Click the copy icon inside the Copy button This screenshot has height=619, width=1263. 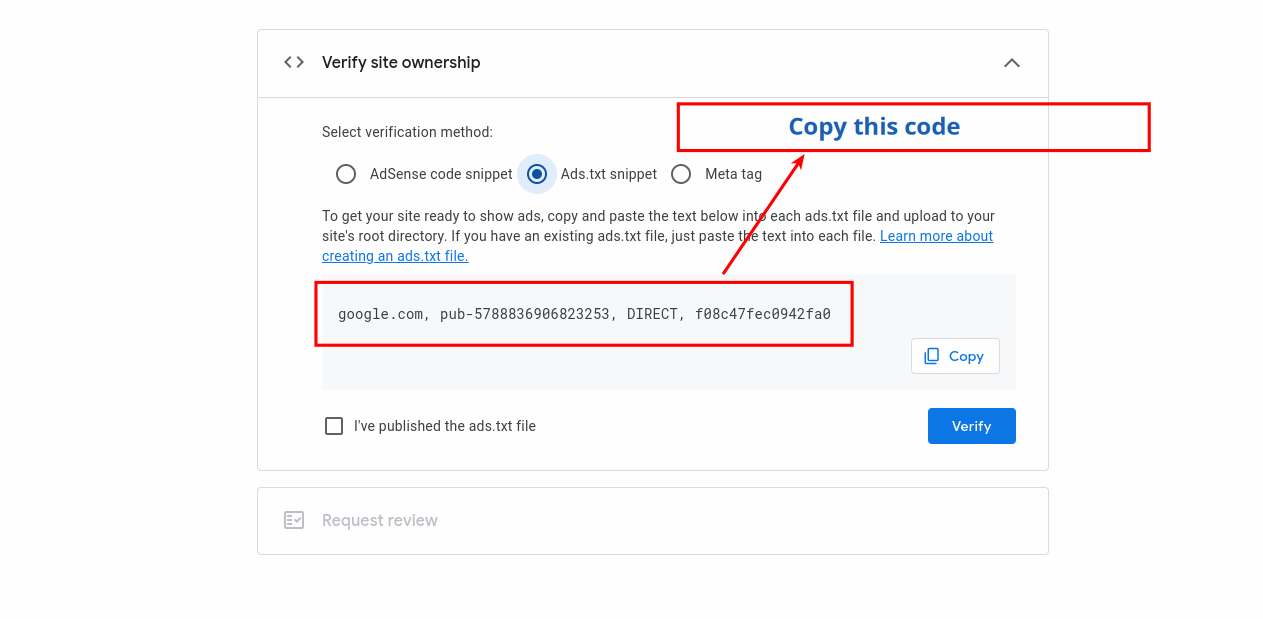[x=932, y=356]
